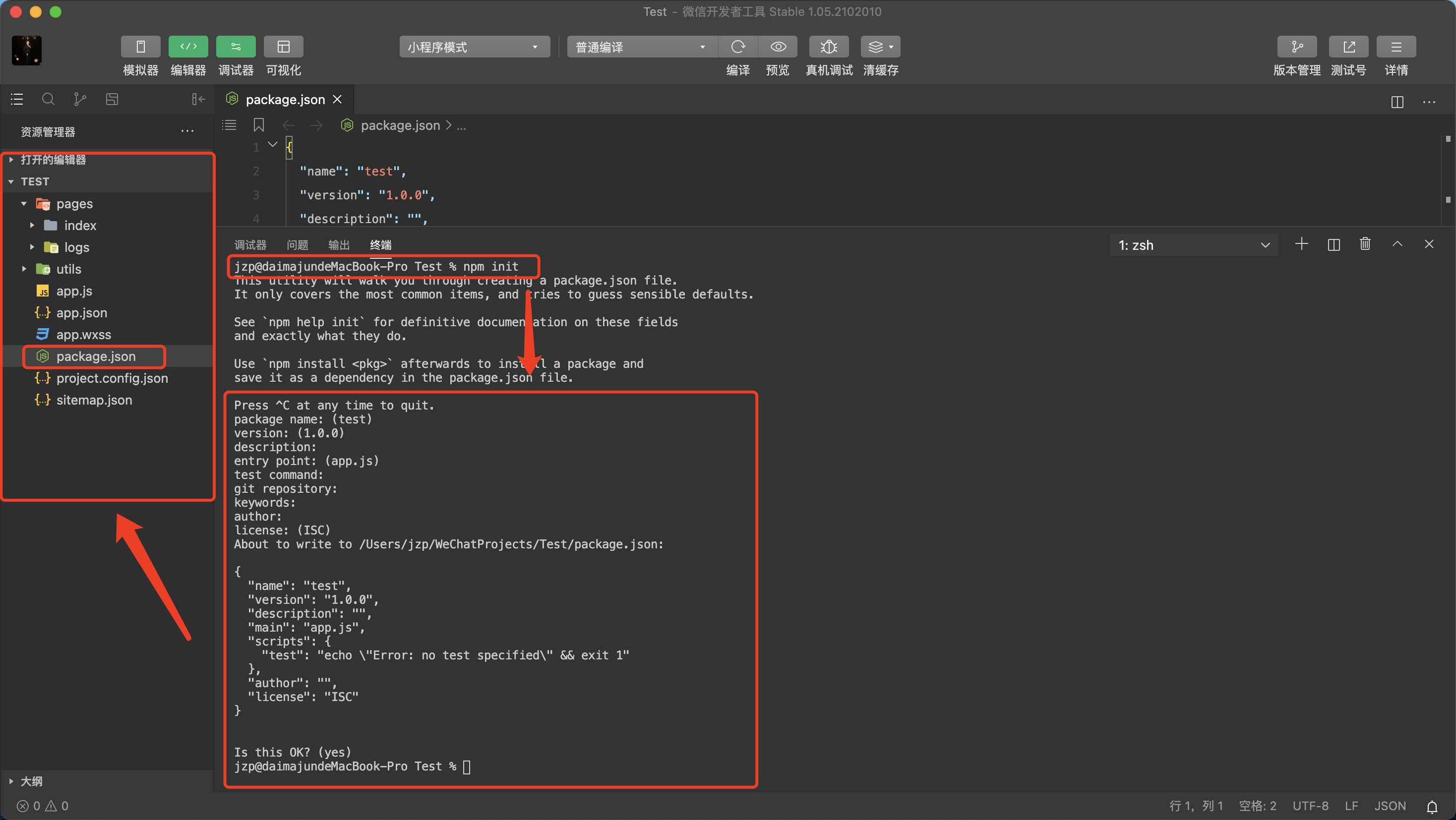The image size is (1456, 820).
Task: Collapse the pages folder
Action: [x=108, y=203]
